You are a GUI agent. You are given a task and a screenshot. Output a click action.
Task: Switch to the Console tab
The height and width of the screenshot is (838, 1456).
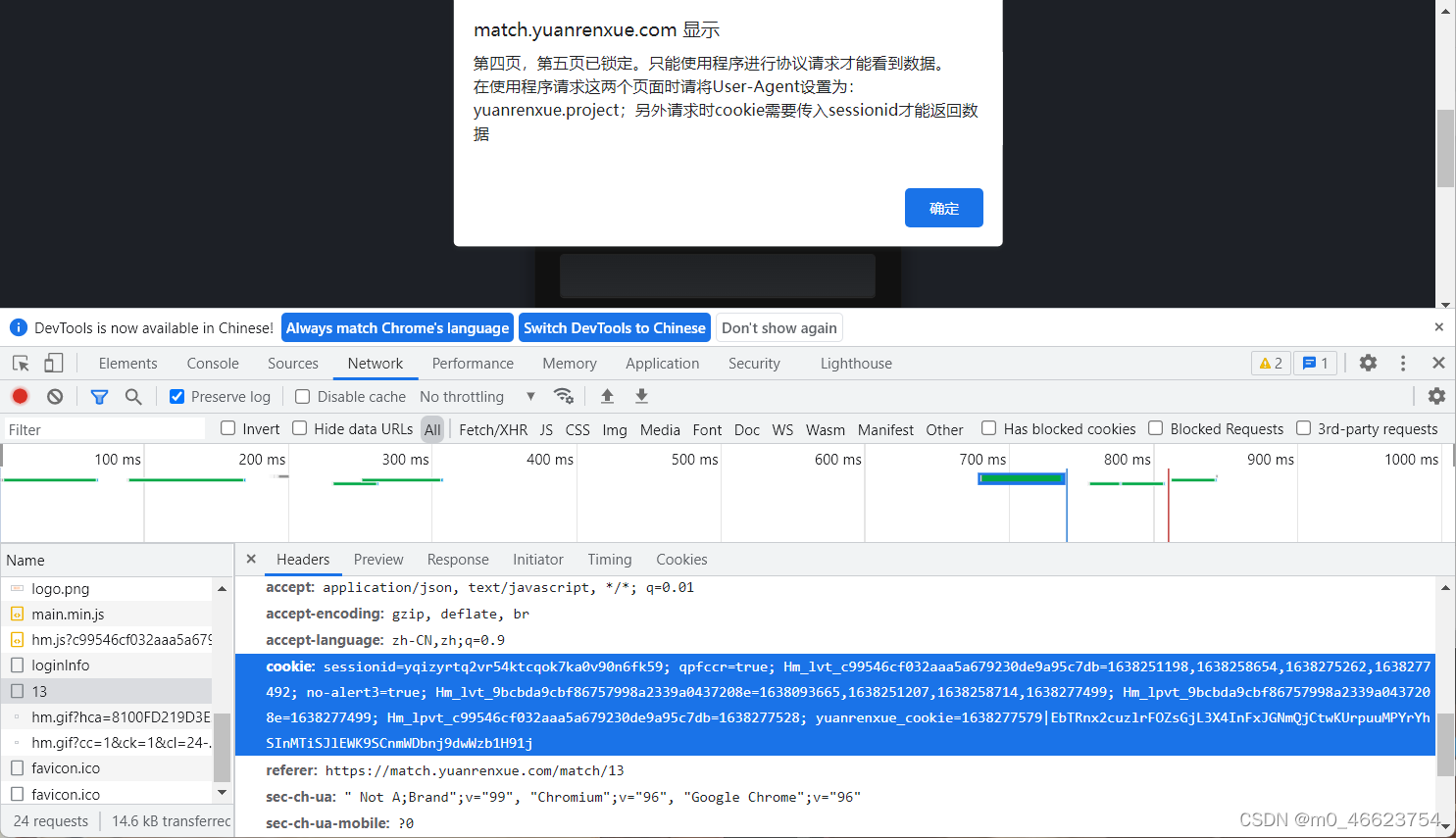tap(213, 364)
